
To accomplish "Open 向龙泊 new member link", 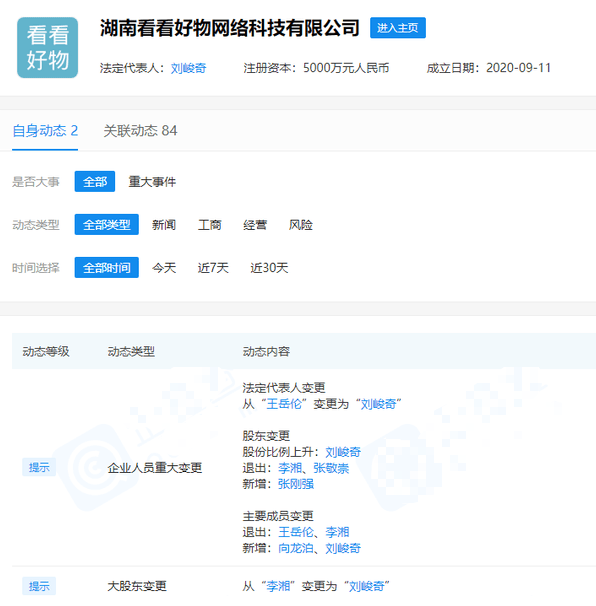I will point(296,548).
